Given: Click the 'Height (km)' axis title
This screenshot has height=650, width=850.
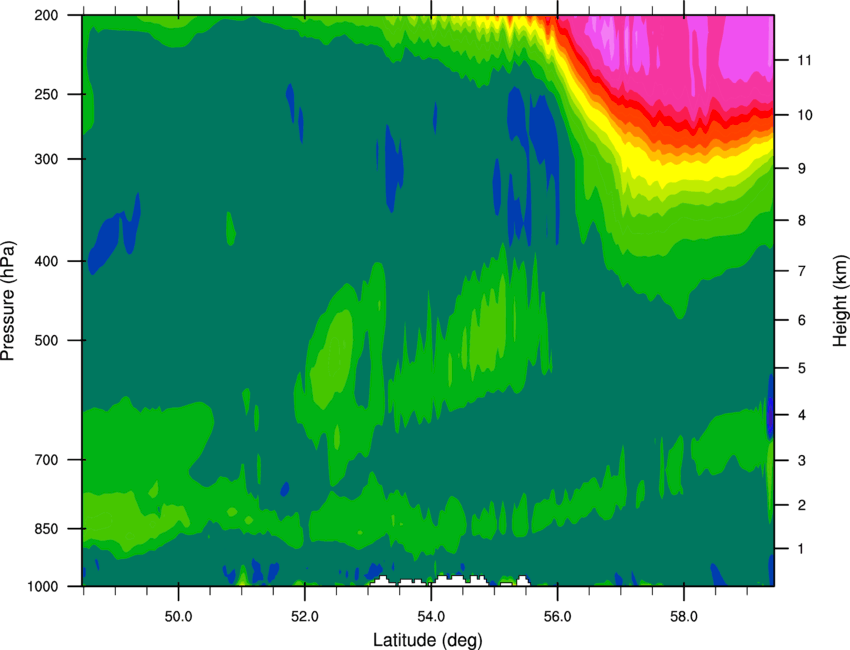Looking at the screenshot, I should [840, 301].
